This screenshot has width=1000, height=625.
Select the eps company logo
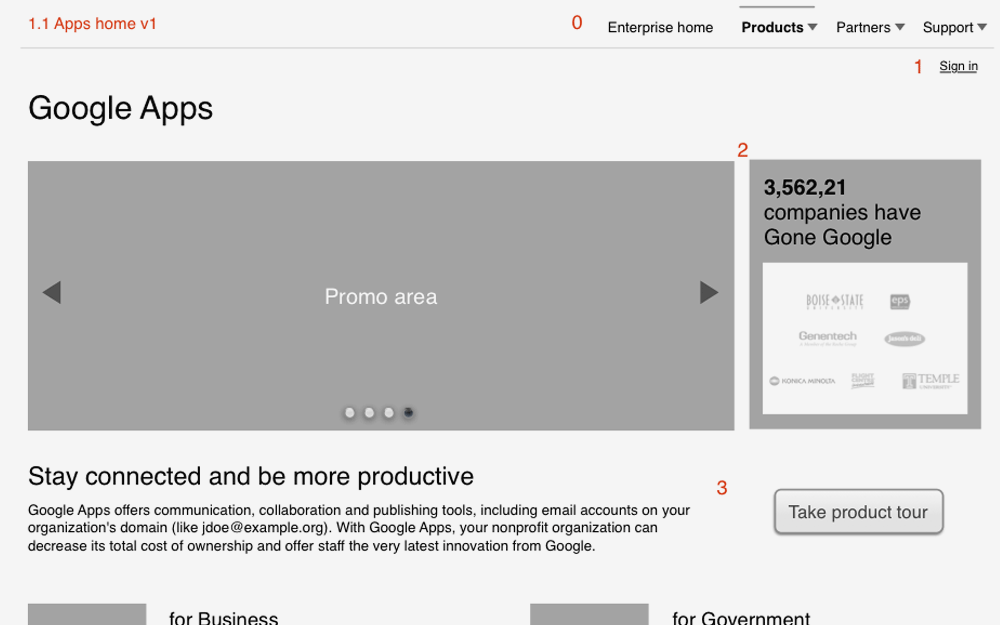tap(899, 300)
